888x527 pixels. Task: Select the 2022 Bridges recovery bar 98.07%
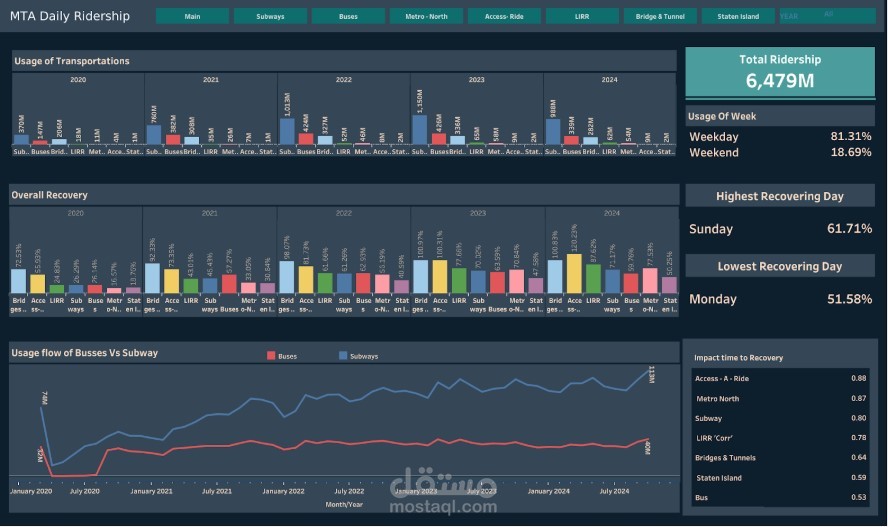pos(287,277)
